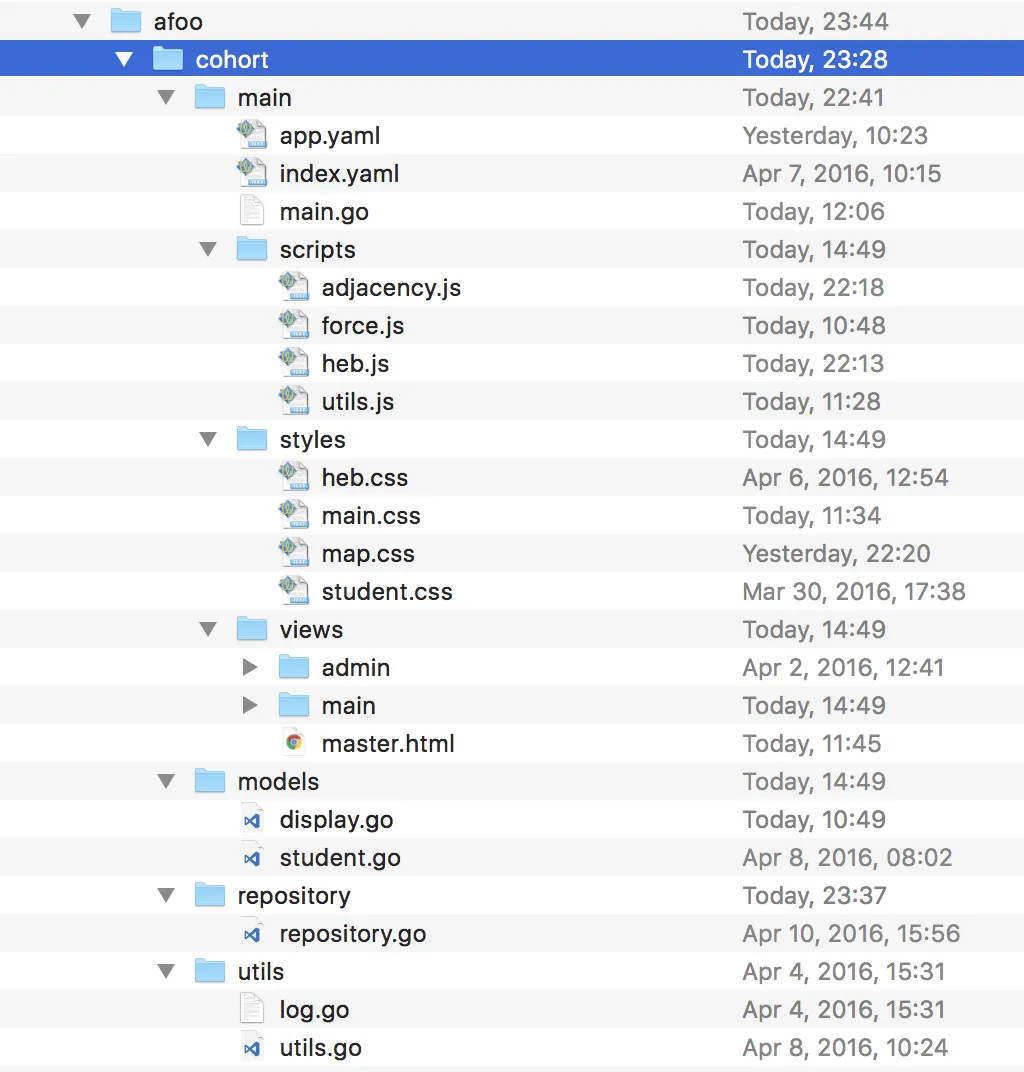Click the utils folder icon
Image resolution: width=1024 pixels, height=1072 pixels.
point(210,971)
